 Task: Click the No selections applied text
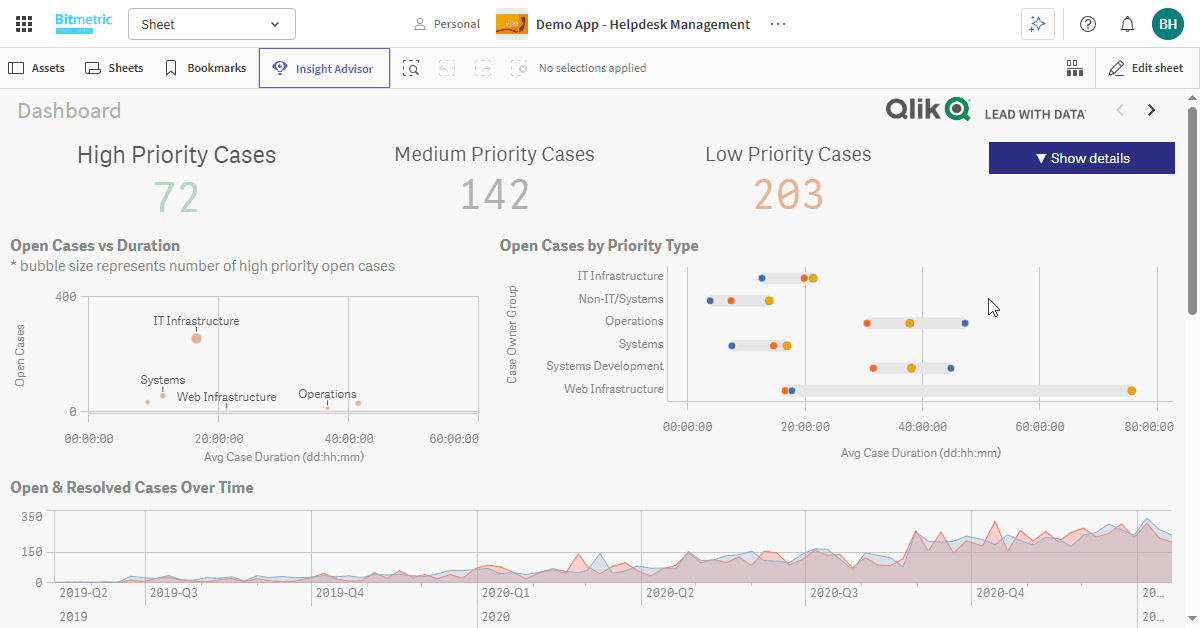click(x=592, y=68)
